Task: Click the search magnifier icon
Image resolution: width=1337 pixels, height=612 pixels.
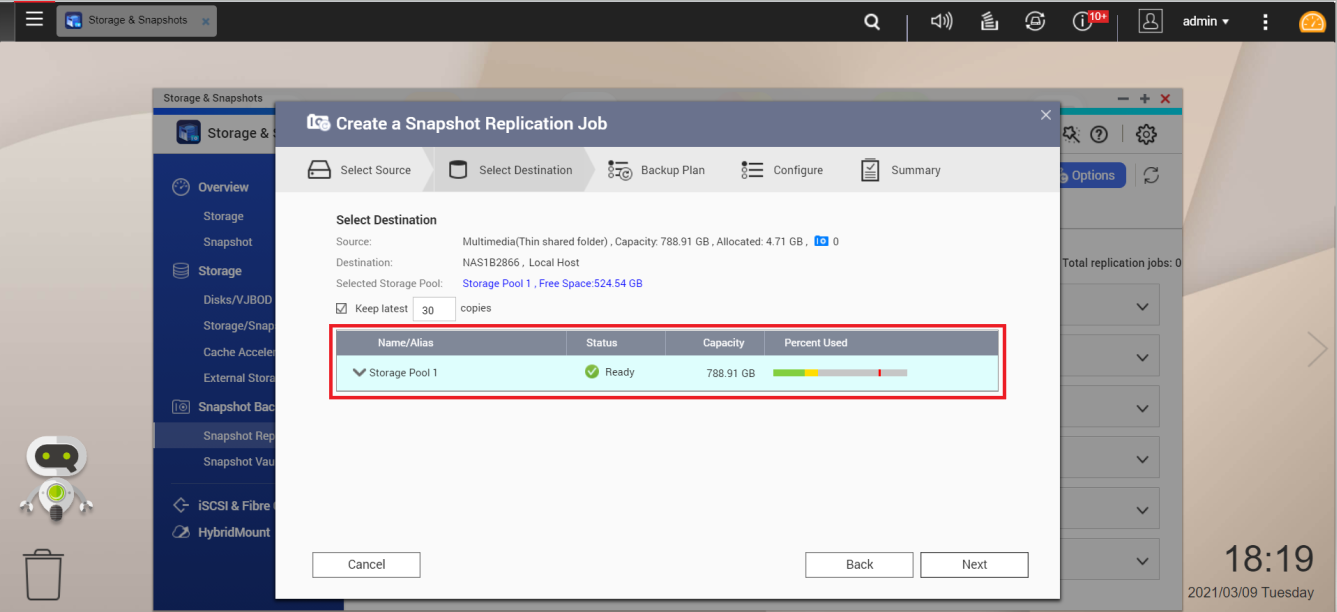Action: [872, 21]
